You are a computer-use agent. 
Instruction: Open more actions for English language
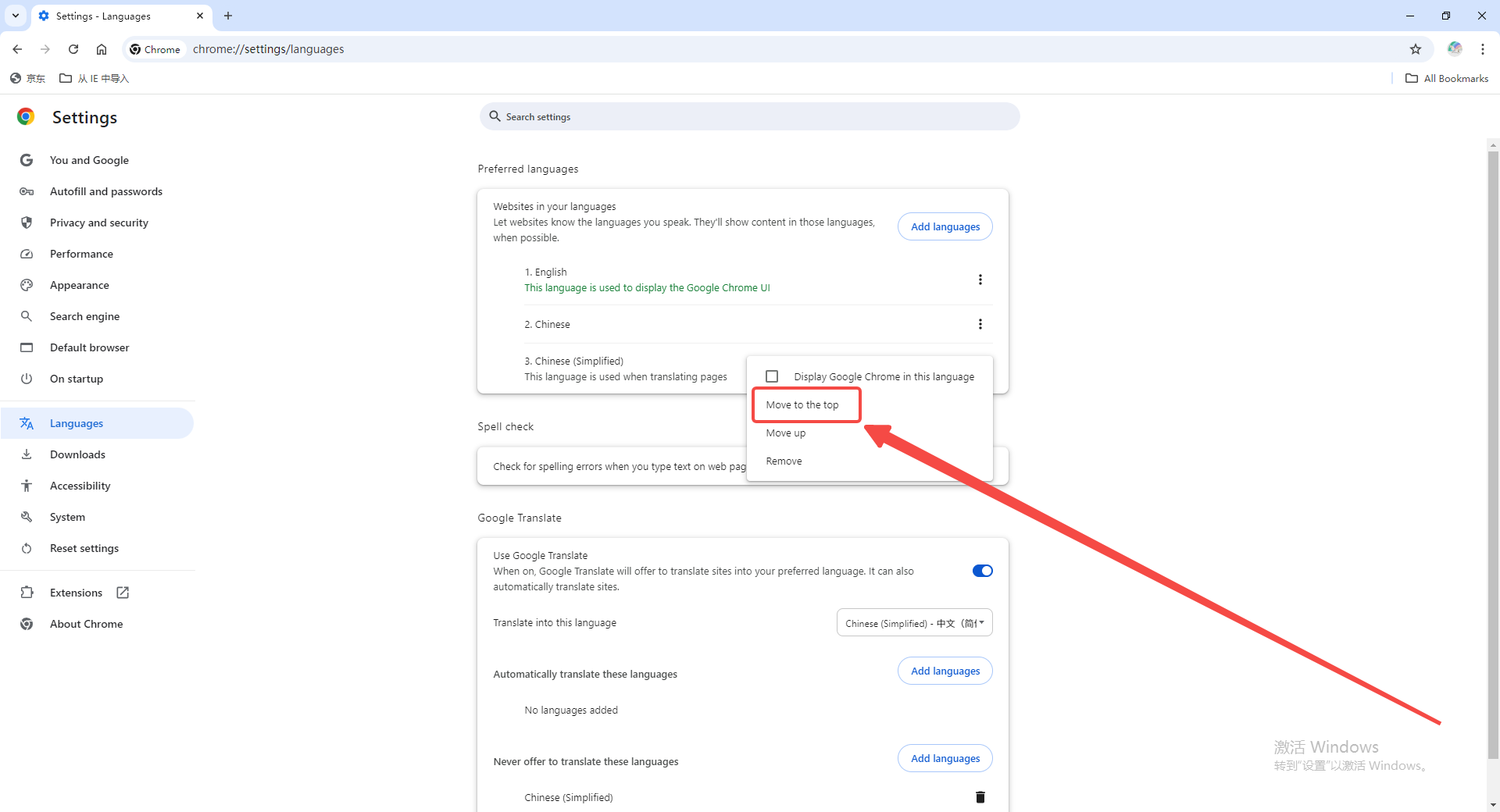980,280
